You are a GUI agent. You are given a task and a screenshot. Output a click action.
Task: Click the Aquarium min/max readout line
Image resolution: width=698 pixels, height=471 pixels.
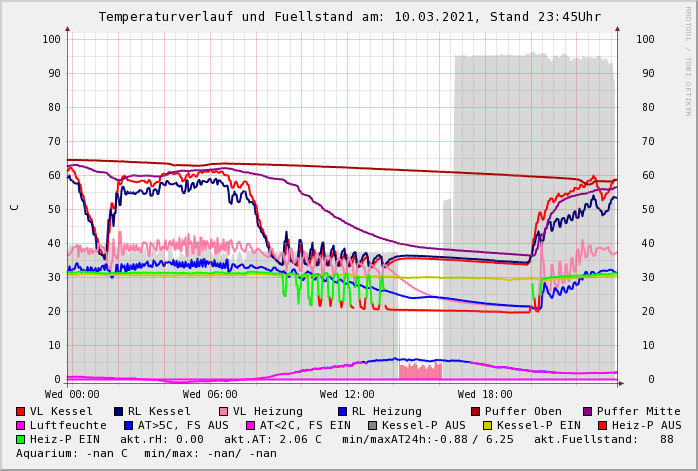point(146,453)
